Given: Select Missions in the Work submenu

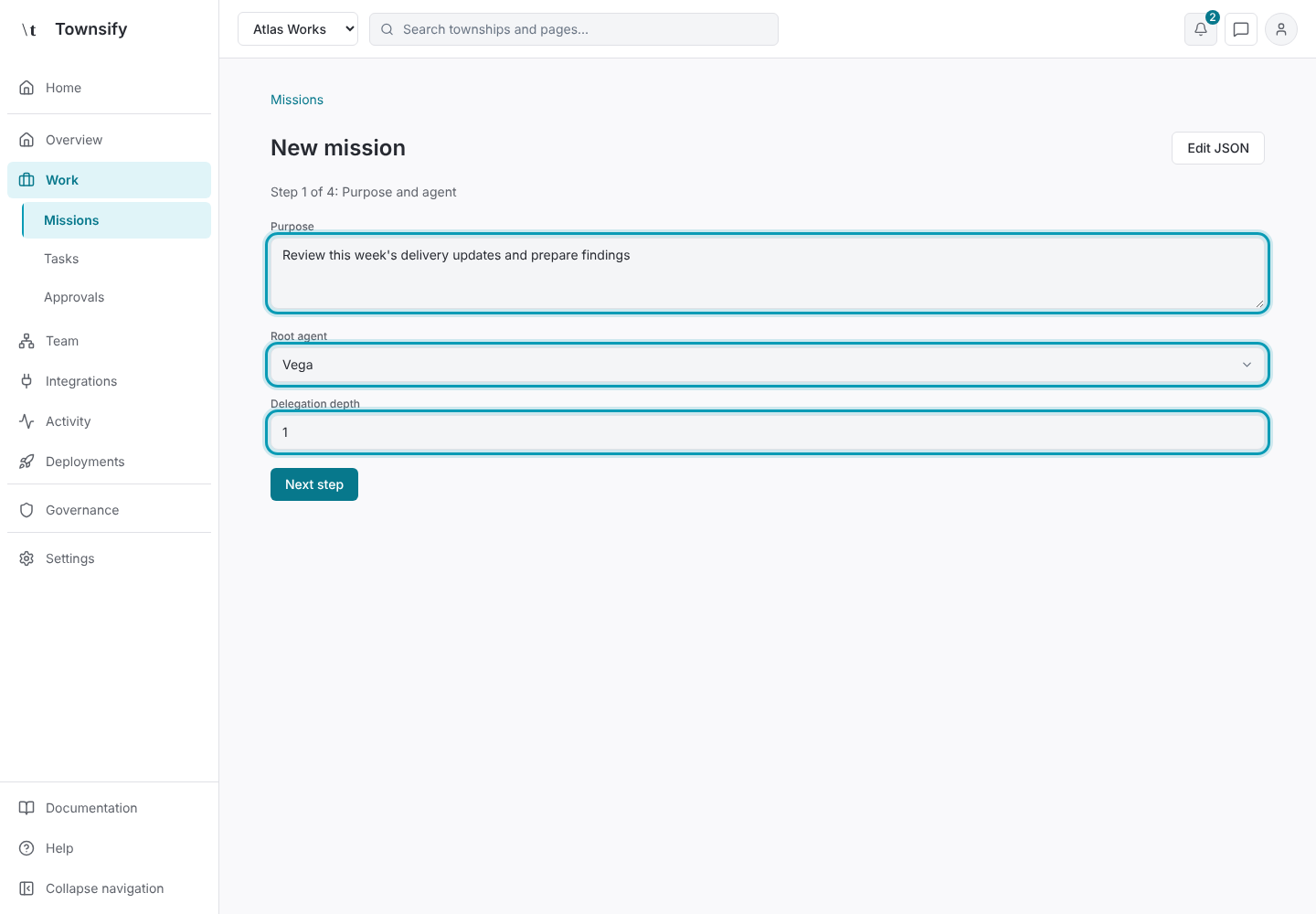Looking at the screenshot, I should click(116, 220).
